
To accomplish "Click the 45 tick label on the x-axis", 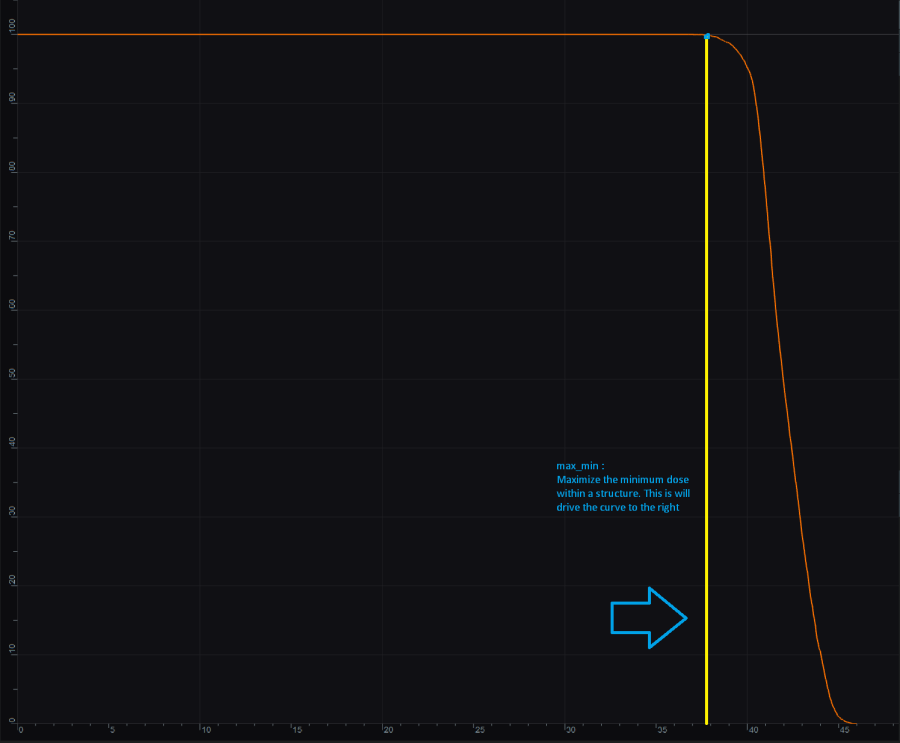I will tap(845, 730).
